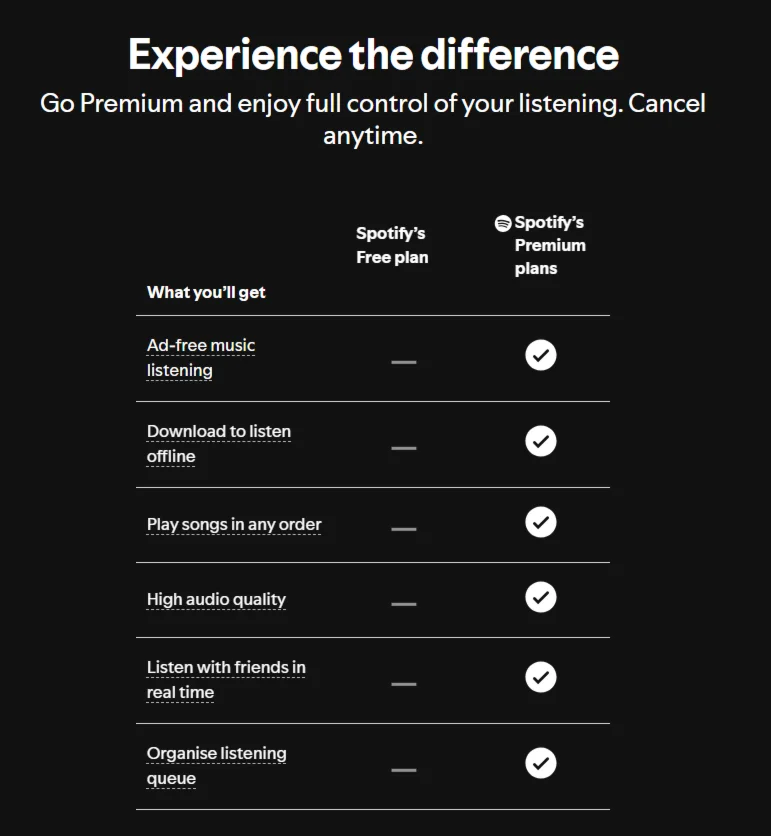Open the 'Ad-free music listening' feature link

[201, 358]
